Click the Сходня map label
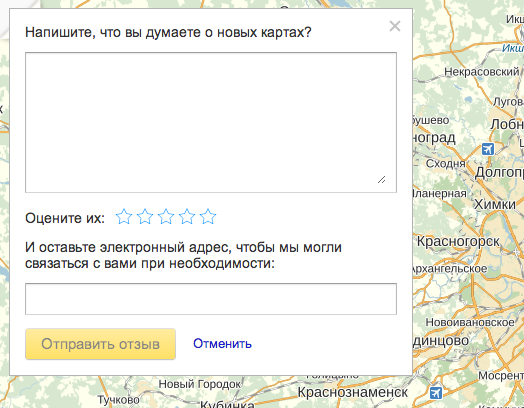The width and height of the screenshot is (524, 408). tap(445, 164)
